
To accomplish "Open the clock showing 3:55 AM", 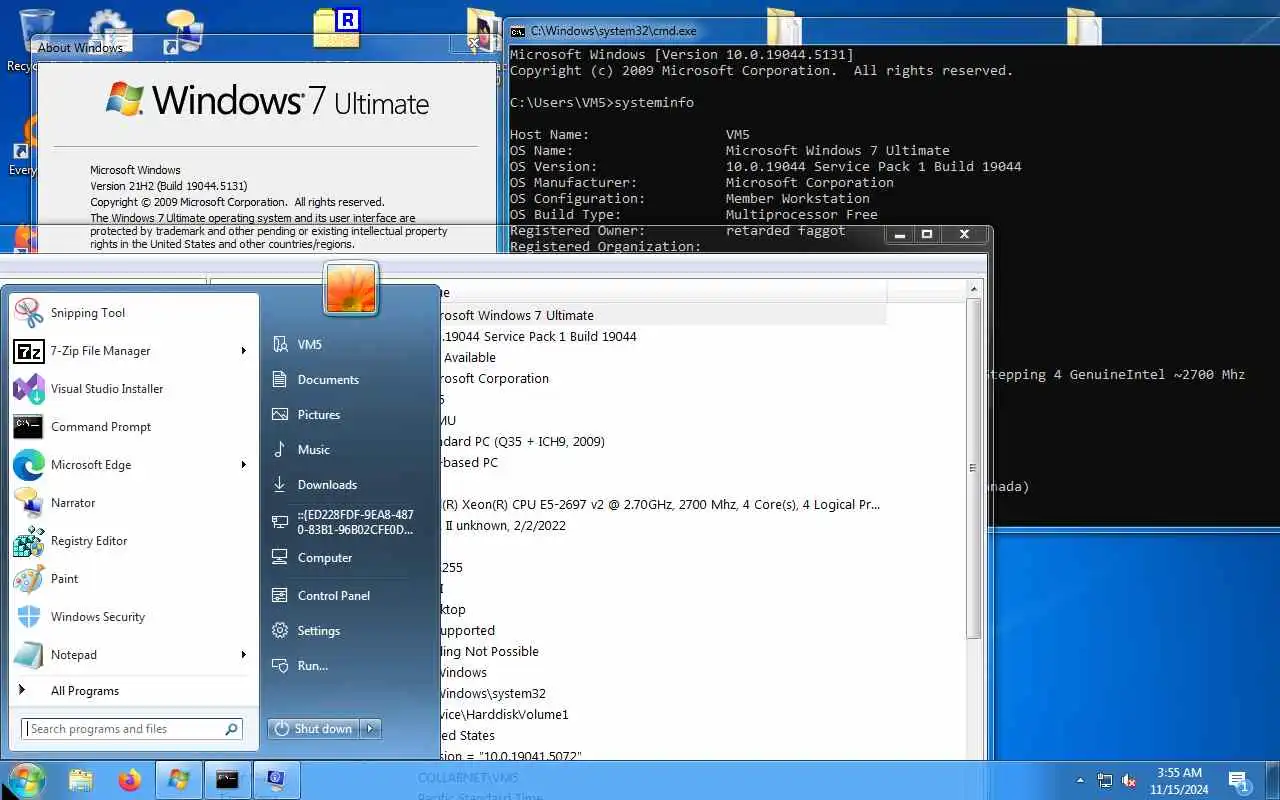I will coord(1179,780).
